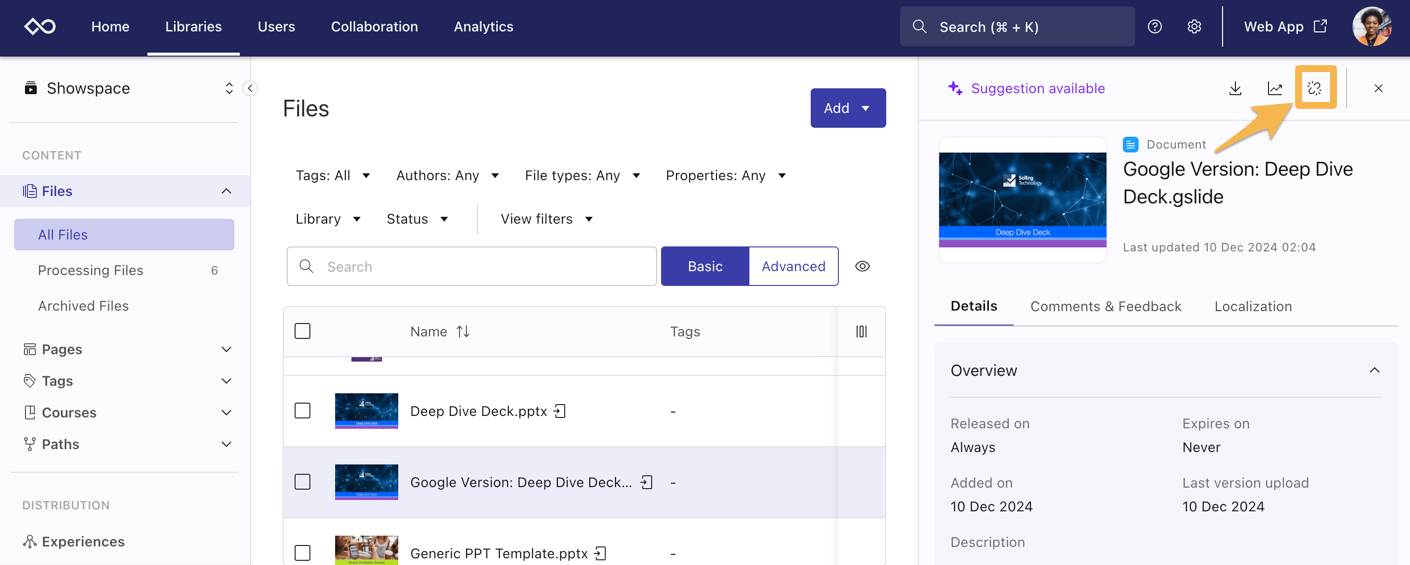Image resolution: width=1410 pixels, height=565 pixels.
Task: Open file analytics chart icon
Action: coord(1275,89)
